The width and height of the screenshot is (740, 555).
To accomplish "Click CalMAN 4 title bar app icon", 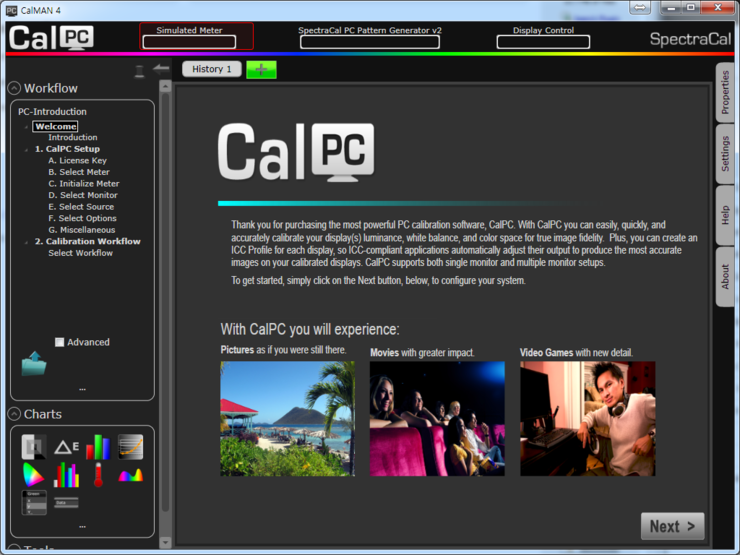I will (11, 10).
